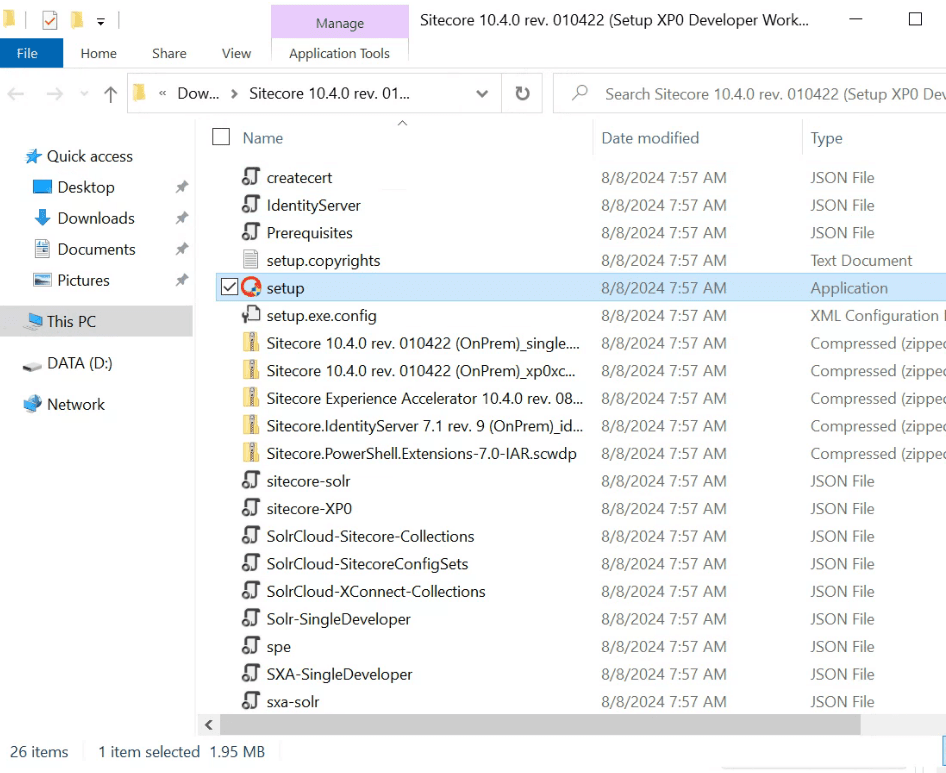Click the sitecore-solr JSON file icon

[251, 480]
